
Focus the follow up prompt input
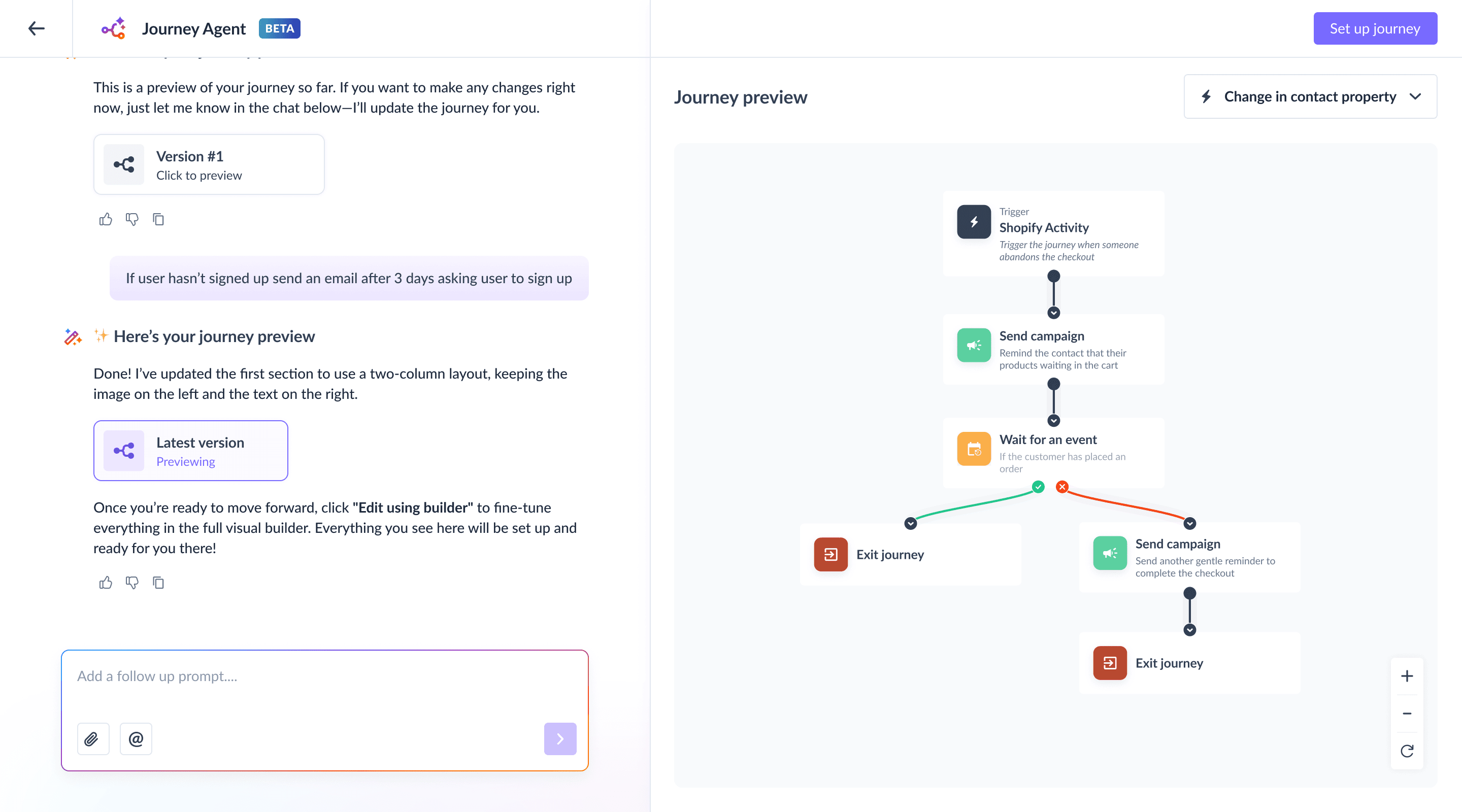click(324, 676)
